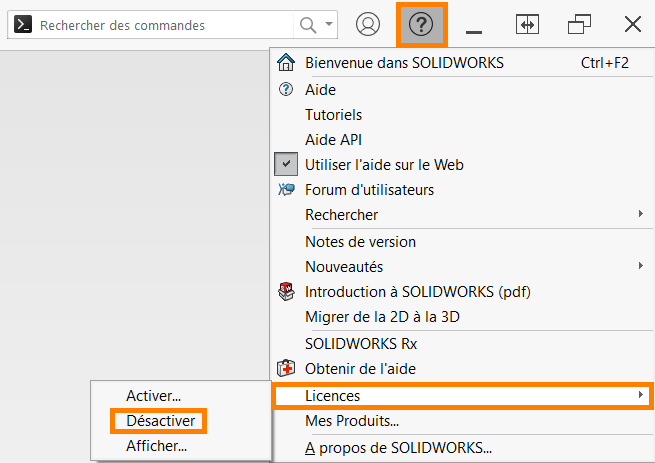
Task: Click the user login profile icon
Action: [x=368, y=24]
